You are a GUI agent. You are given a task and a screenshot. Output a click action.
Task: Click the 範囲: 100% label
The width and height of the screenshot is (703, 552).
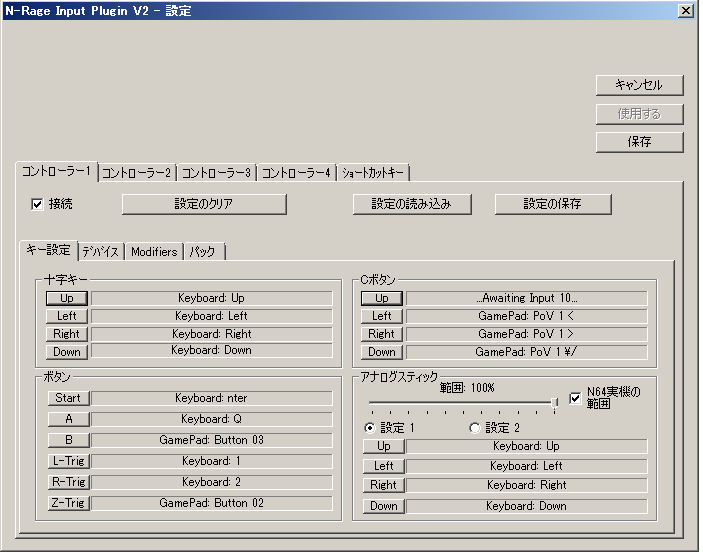467,388
